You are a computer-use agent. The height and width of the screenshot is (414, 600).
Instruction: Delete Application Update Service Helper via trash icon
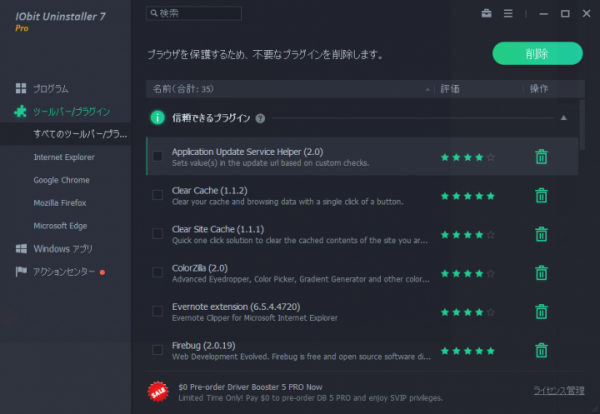coord(541,156)
